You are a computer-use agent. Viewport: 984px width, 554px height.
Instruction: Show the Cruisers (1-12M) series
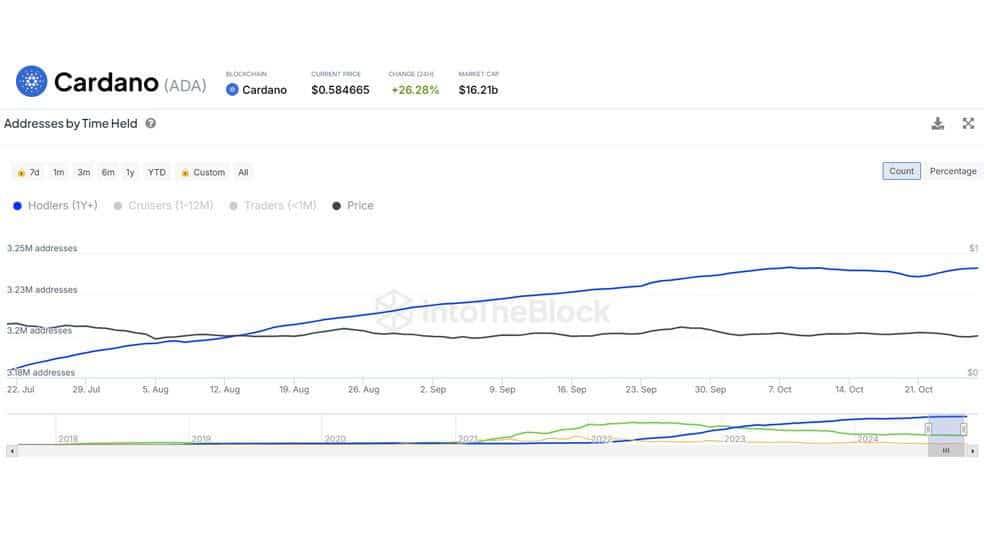coord(163,206)
